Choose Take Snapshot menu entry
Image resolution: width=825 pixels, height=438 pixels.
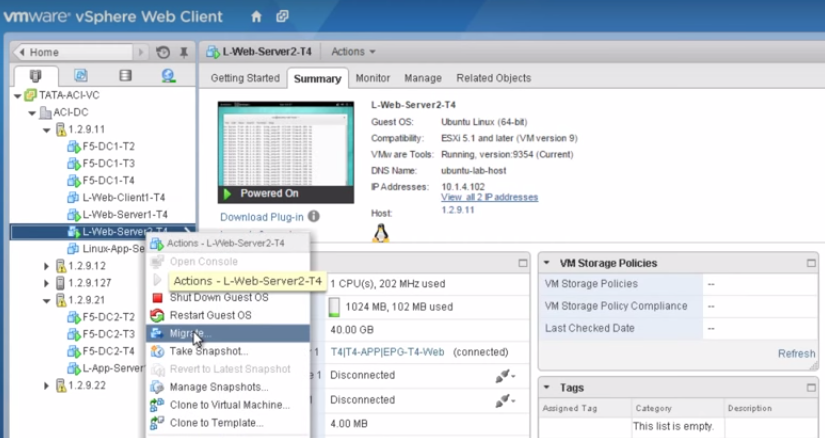pyautogui.click(x=228, y=351)
